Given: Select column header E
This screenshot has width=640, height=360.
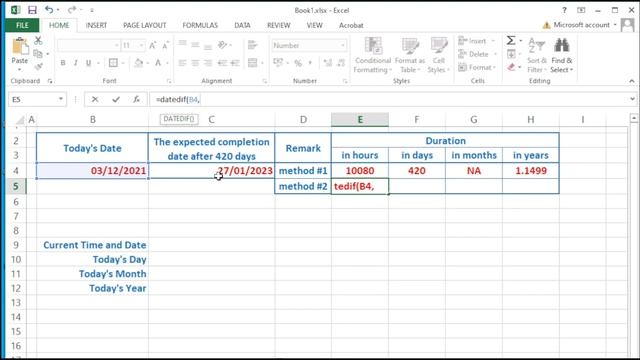Looking at the screenshot, I should coord(360,119).
